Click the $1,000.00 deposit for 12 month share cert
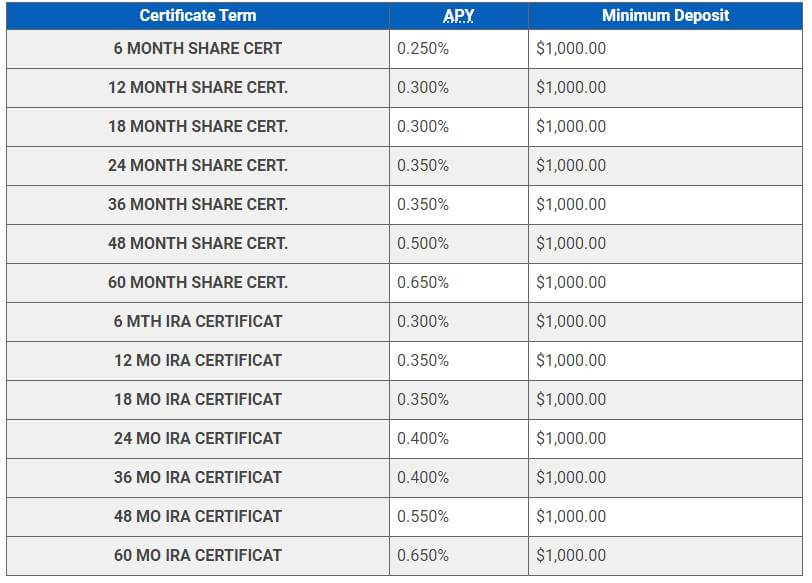 (x=571, y=87)
